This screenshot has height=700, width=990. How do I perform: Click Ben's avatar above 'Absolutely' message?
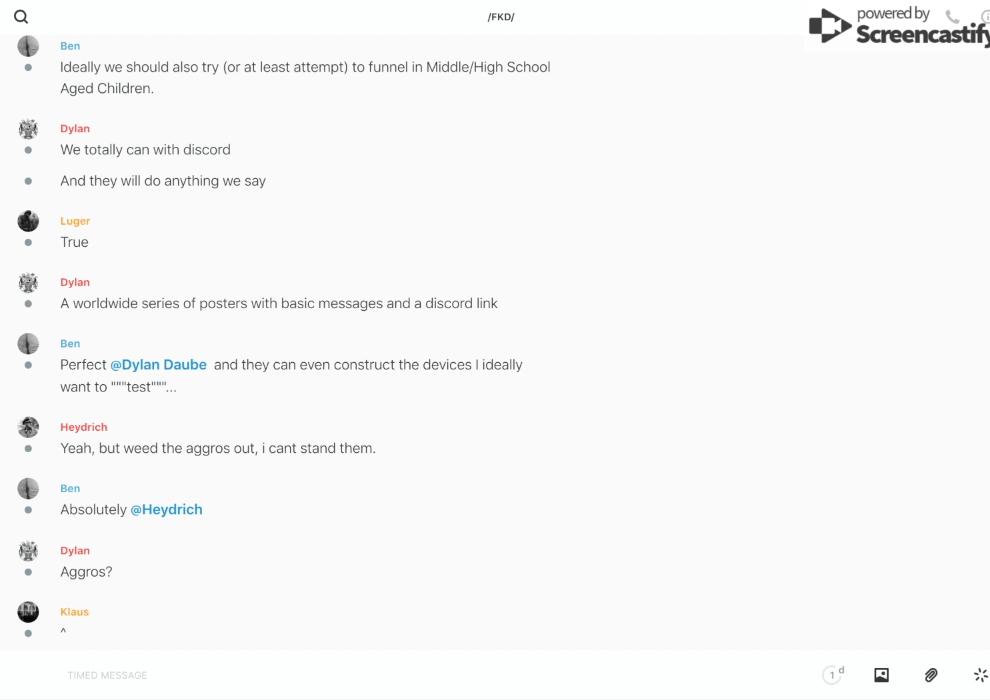coord(28,489)
